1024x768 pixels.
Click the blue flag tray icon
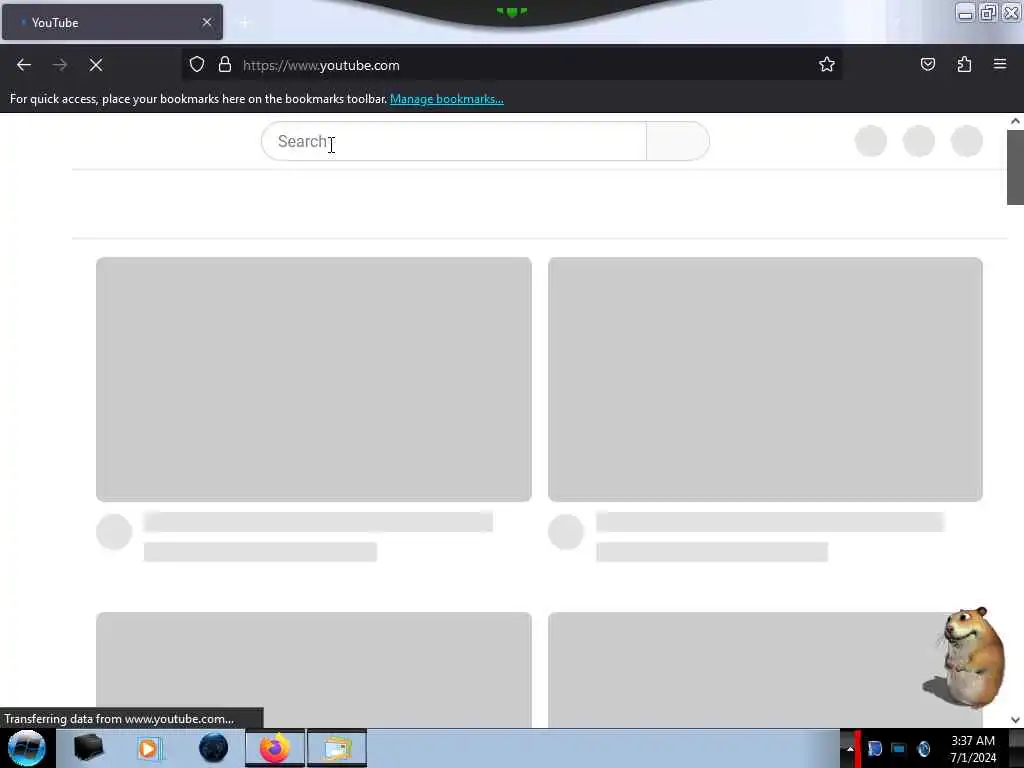tap(874, 748)
